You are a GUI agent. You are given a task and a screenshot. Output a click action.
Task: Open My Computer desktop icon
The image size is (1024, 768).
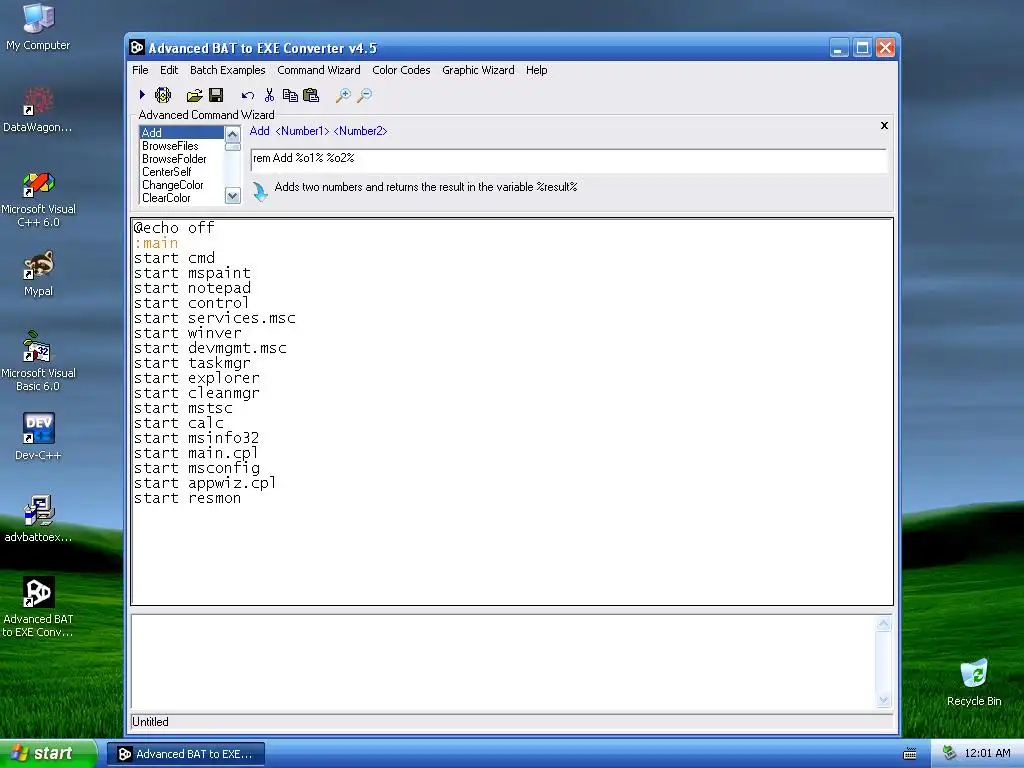tap(38, 27)
